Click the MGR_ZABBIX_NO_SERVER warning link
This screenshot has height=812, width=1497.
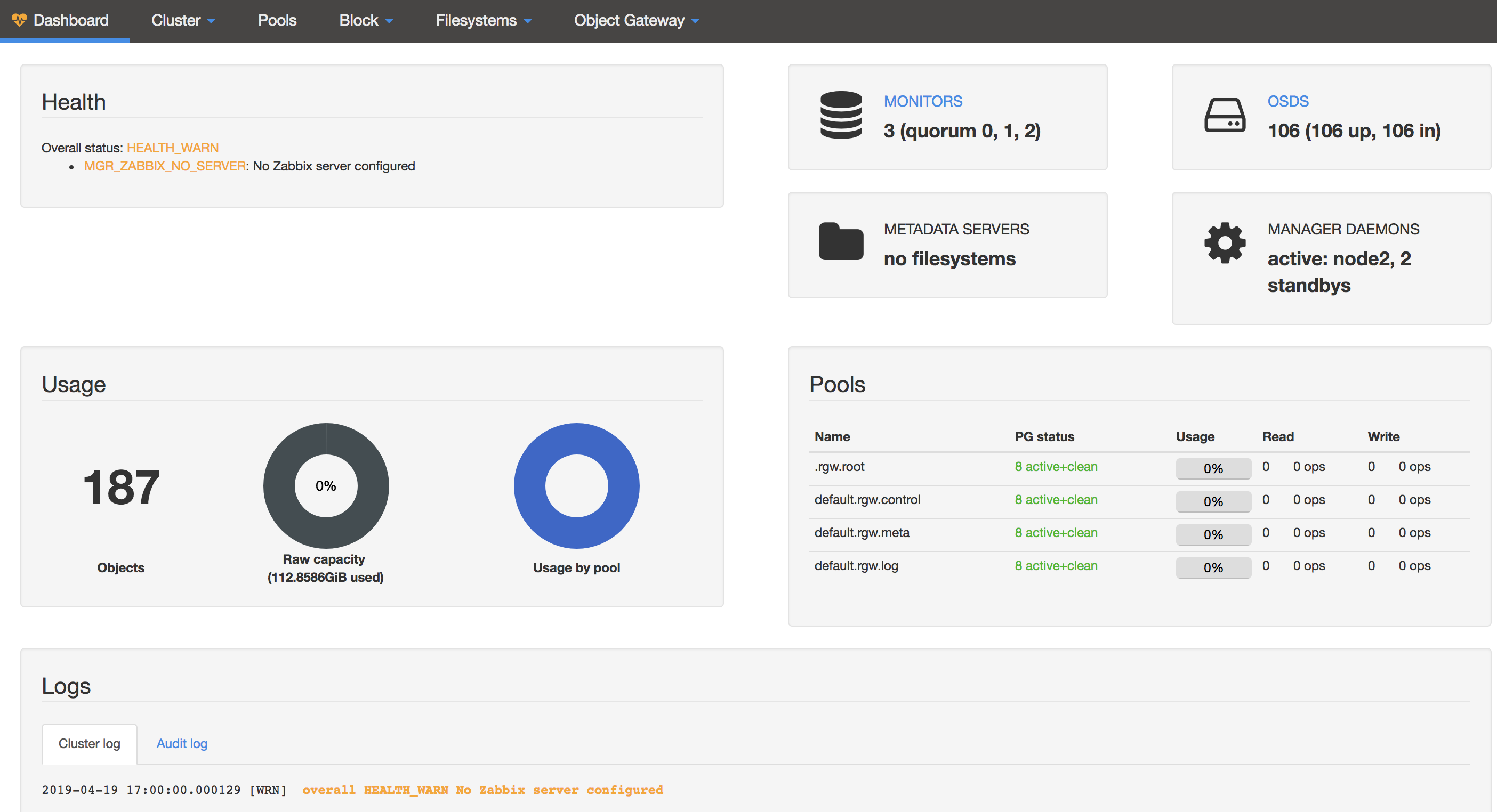(x=163, y=166)
